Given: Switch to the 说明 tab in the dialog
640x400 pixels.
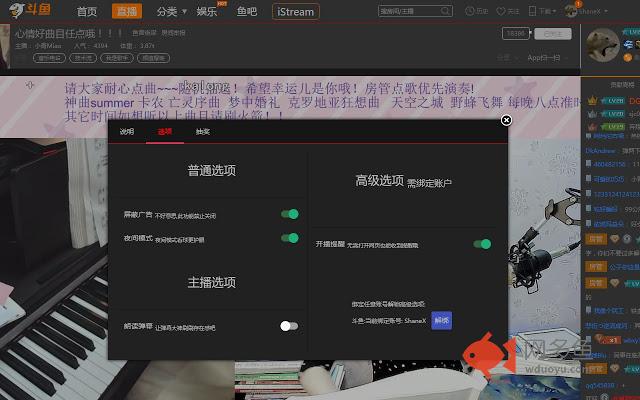Looking at the screenshot, I should tap(127, 132).
